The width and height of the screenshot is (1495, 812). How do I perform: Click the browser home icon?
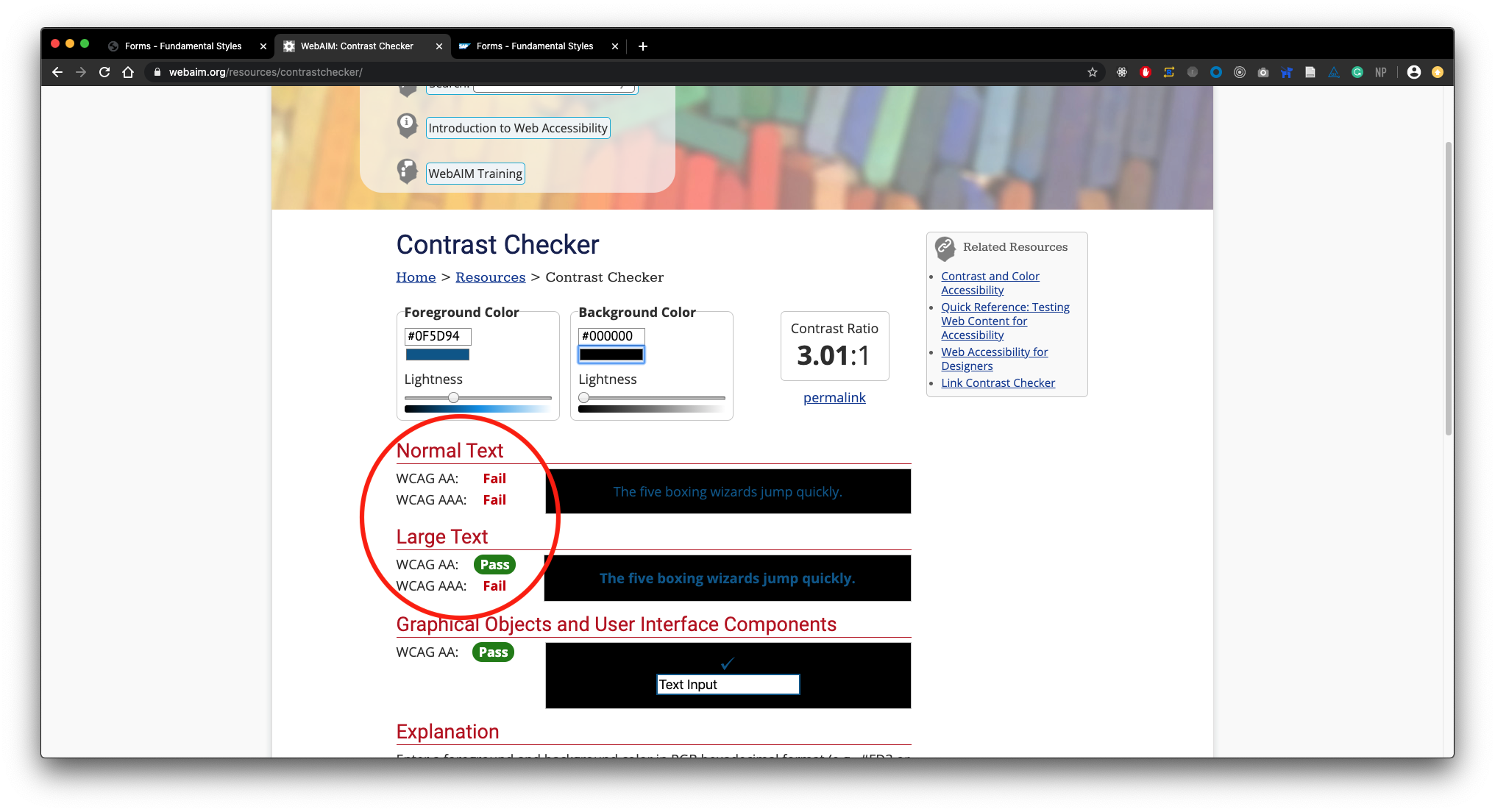(x=129, y=72)
